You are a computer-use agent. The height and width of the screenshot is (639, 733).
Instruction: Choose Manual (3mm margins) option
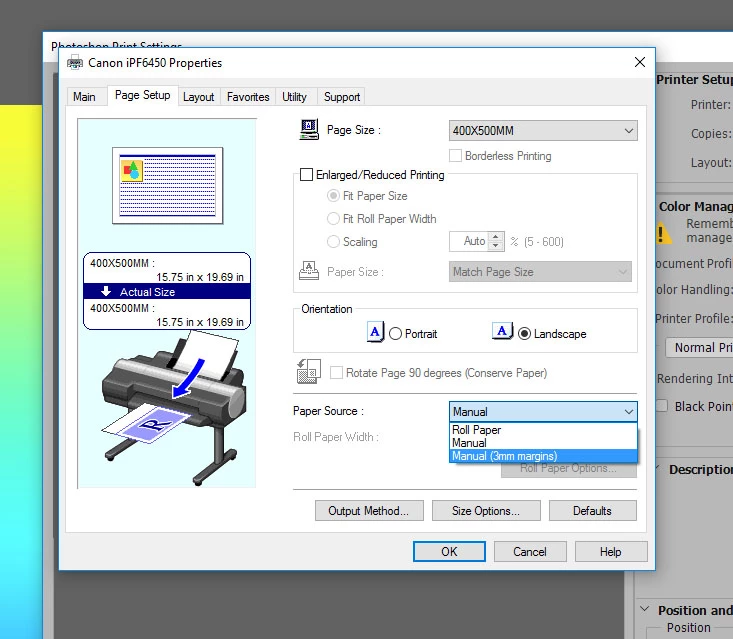pyautogui.click(x=543, y=456)
